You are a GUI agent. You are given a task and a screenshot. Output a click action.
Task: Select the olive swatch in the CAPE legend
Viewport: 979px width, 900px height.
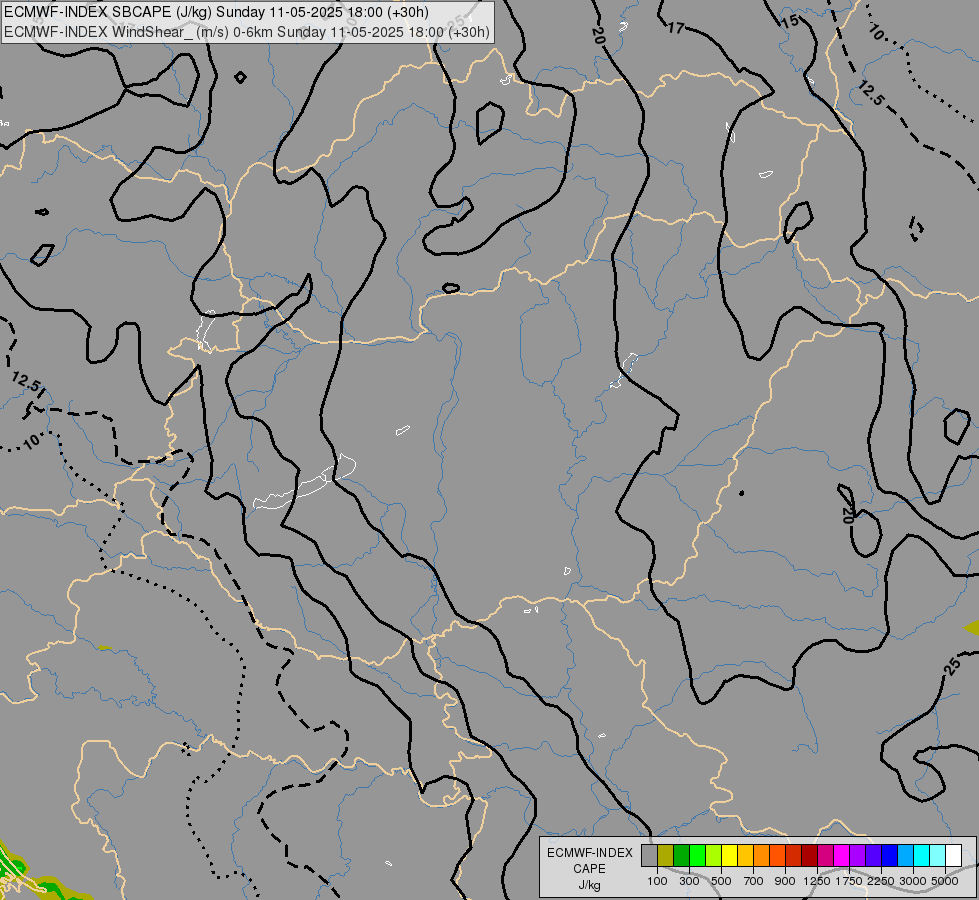[666, 856]
